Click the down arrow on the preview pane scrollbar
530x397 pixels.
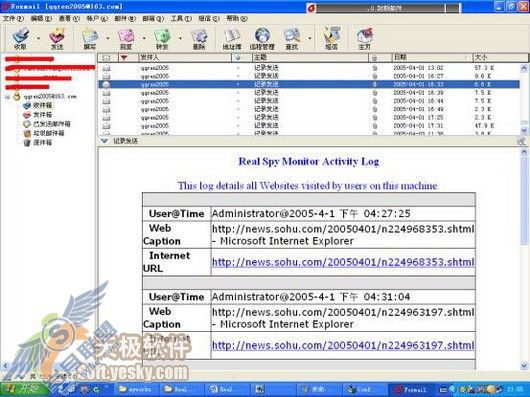[524, 366]
